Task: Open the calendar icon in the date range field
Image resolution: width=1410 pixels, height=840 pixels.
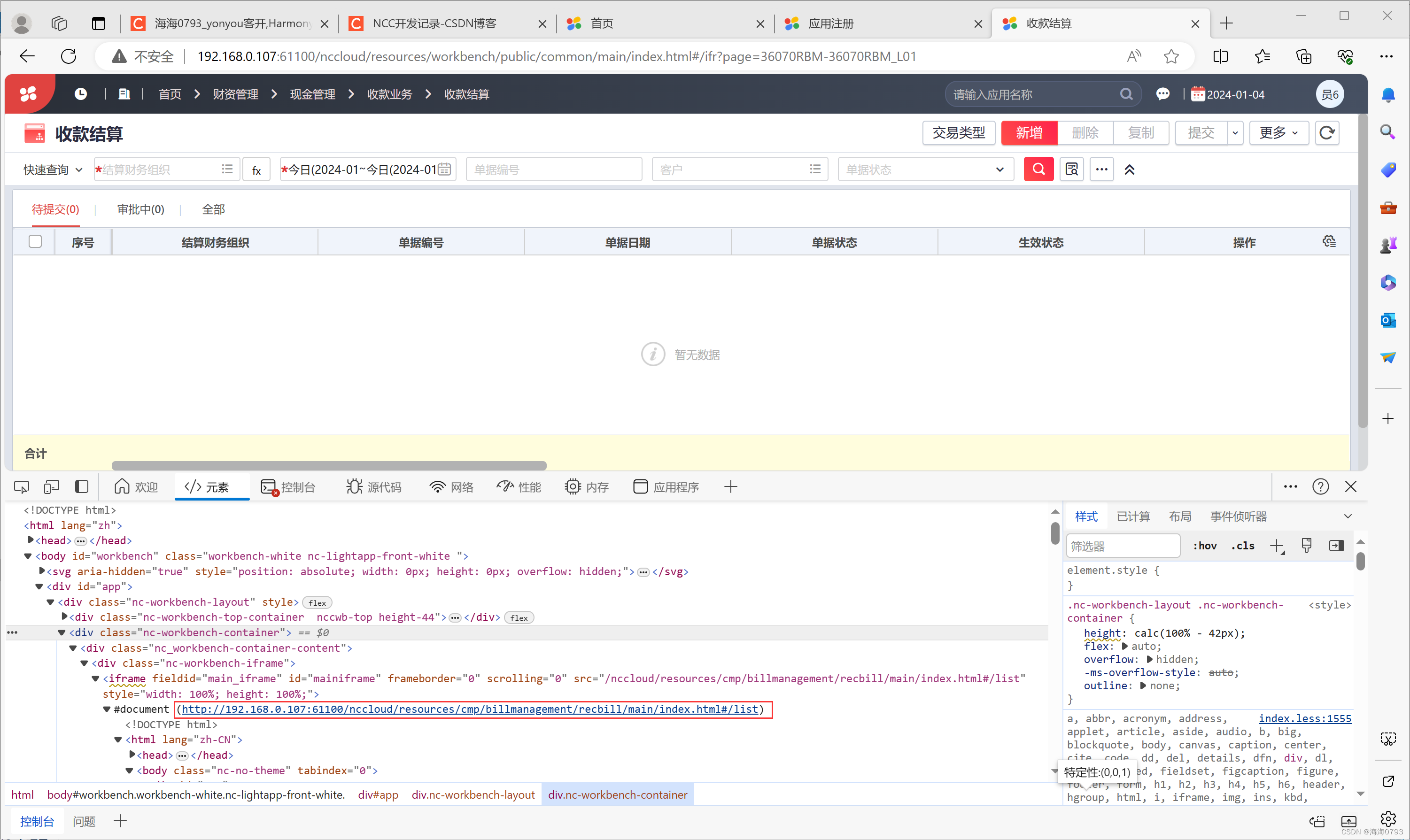Action: [x=444, y=169]
